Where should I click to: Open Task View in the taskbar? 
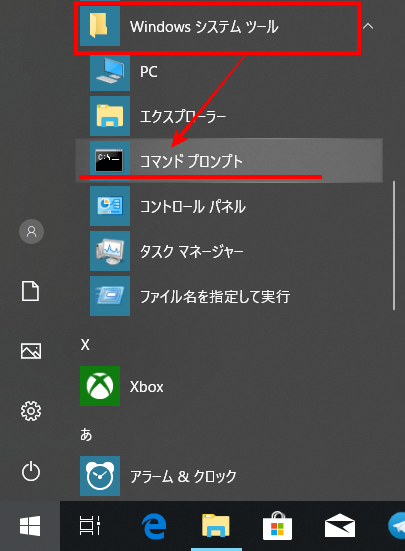pos(90,526)
